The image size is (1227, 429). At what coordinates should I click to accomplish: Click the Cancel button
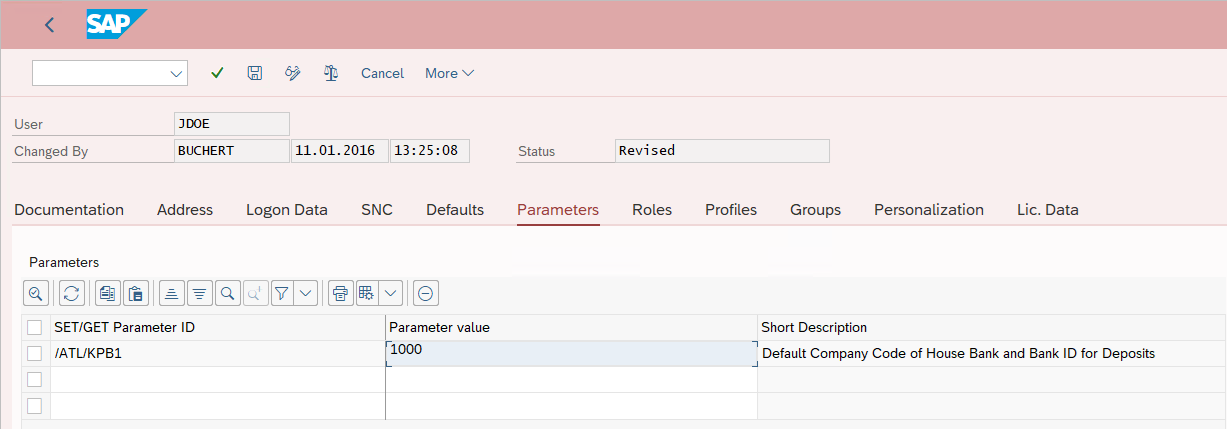(x=382, y=73)
